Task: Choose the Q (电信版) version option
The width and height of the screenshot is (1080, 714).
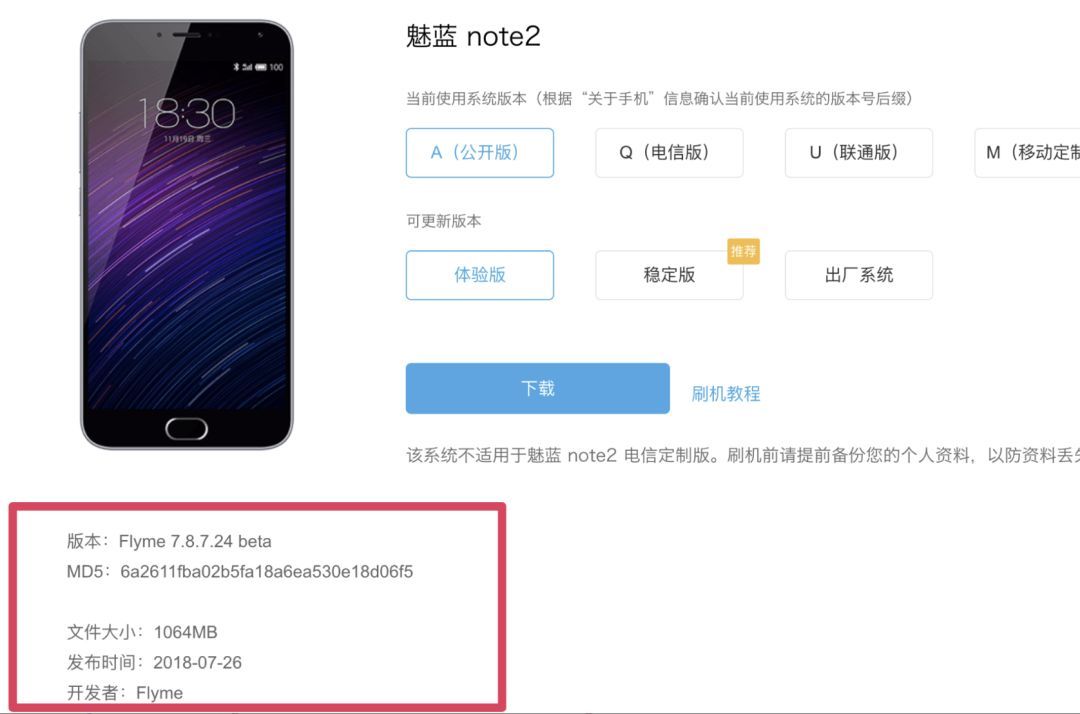Action: tap(669, 153)
